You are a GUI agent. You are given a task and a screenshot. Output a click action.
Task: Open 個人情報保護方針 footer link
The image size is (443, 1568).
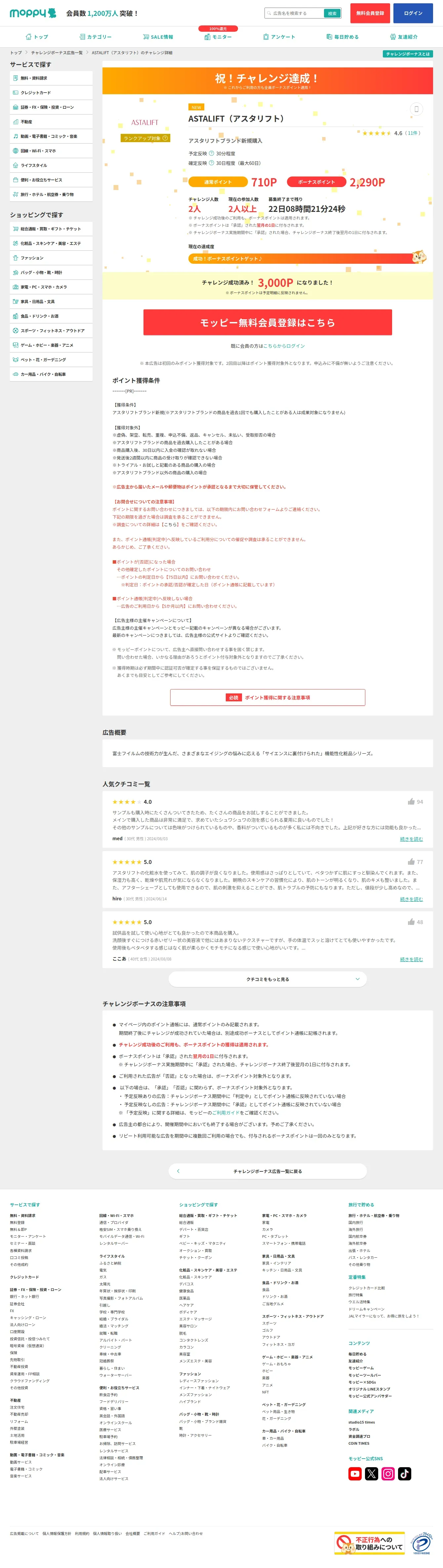click(x=57, y=1533)
